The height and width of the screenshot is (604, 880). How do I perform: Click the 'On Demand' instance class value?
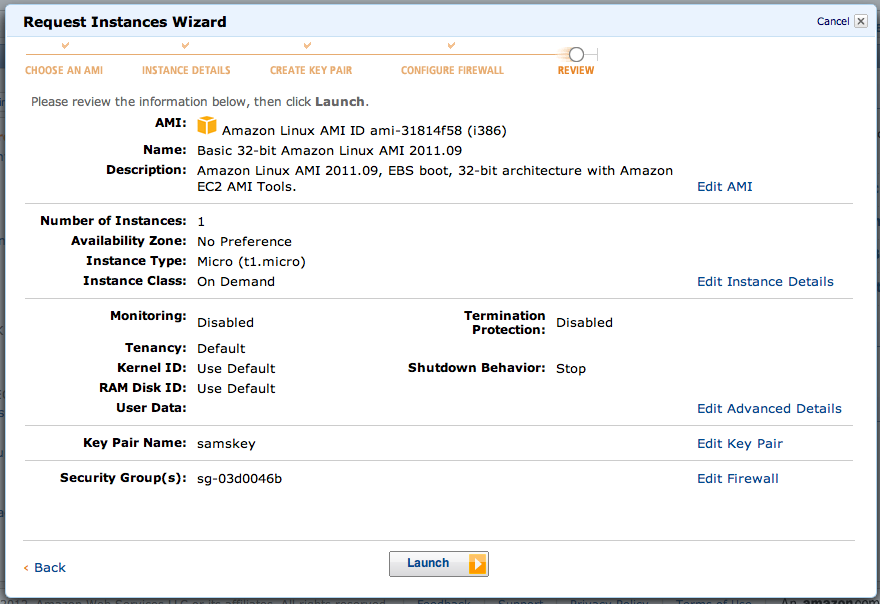pyautogui.click(x=236, y=281)
